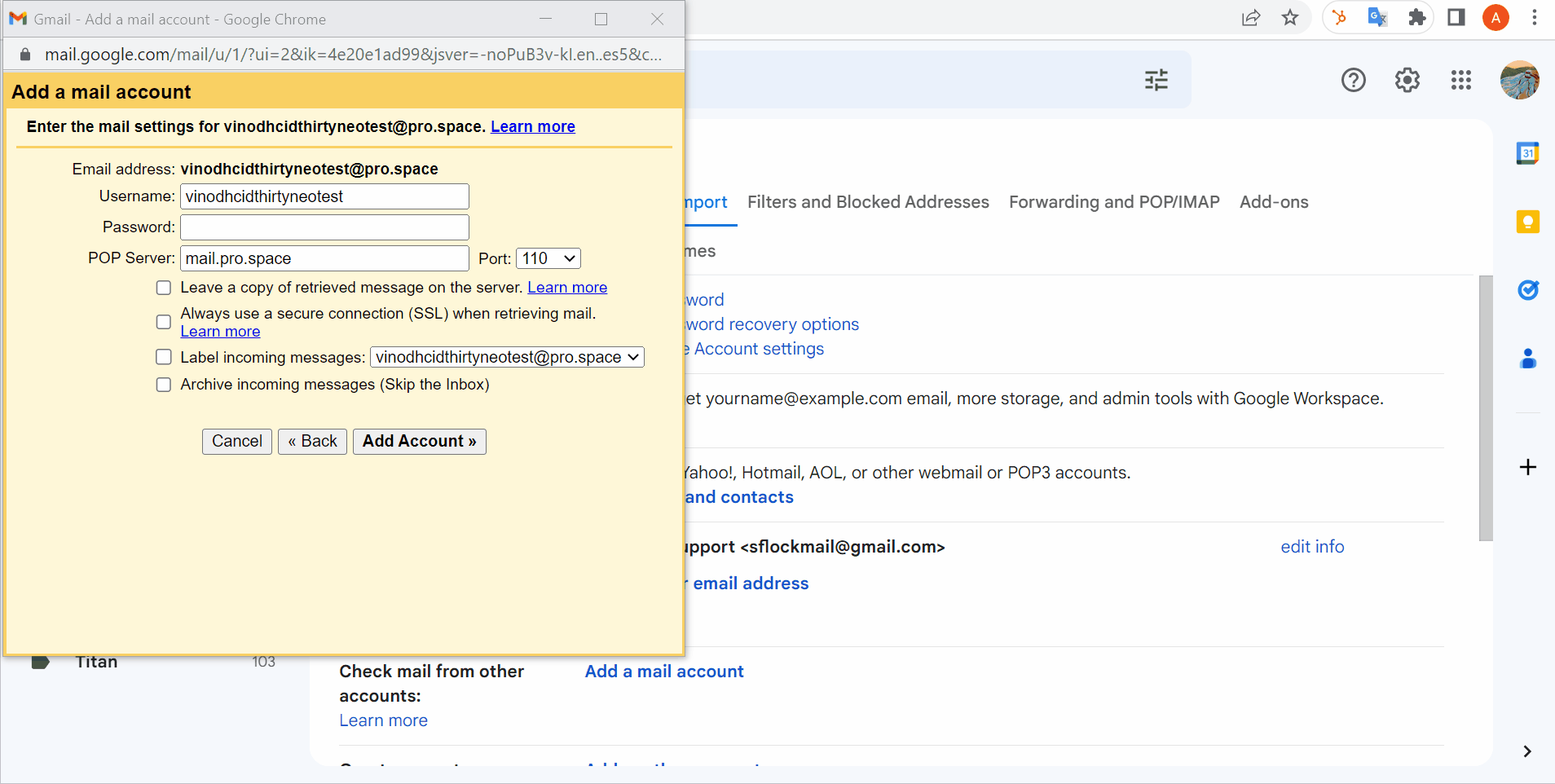The image size is (1555, 784).
Task: Switch to the Forwarding and POP/IMAP tab
Action: coord(1113,201)
